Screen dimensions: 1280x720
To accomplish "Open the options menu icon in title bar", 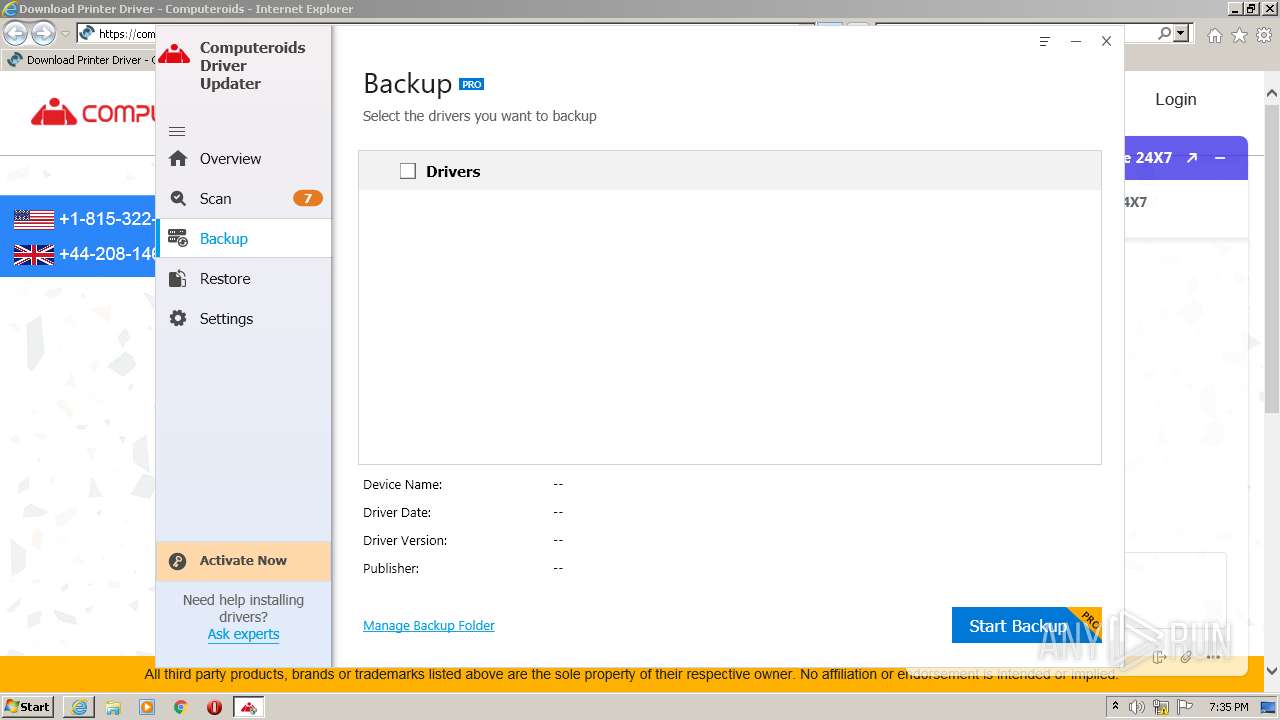I will (1045, 41).
